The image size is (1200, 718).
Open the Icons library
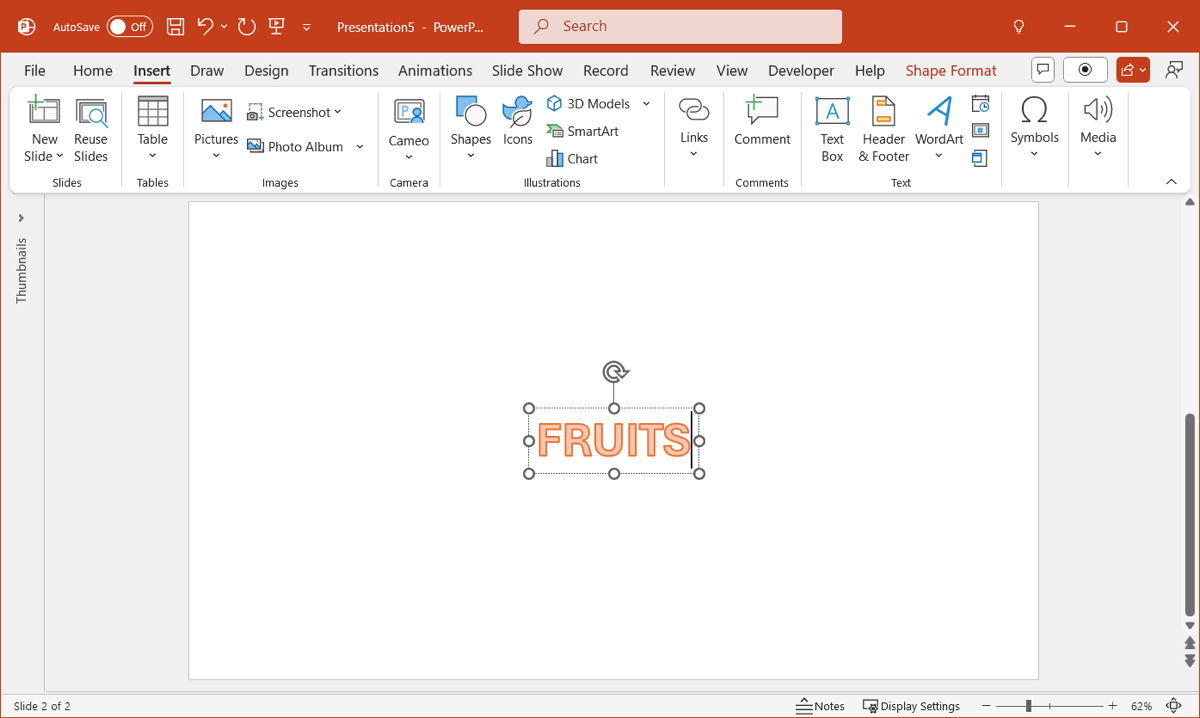coord(518,122)
